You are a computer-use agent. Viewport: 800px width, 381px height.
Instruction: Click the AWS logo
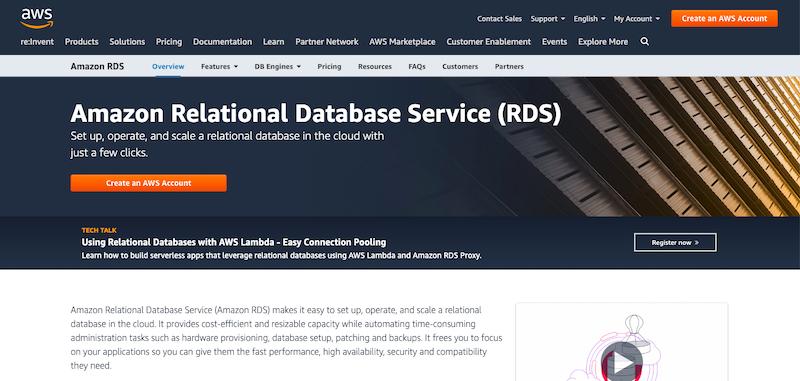pyautogui.click(x=37, y=18)
